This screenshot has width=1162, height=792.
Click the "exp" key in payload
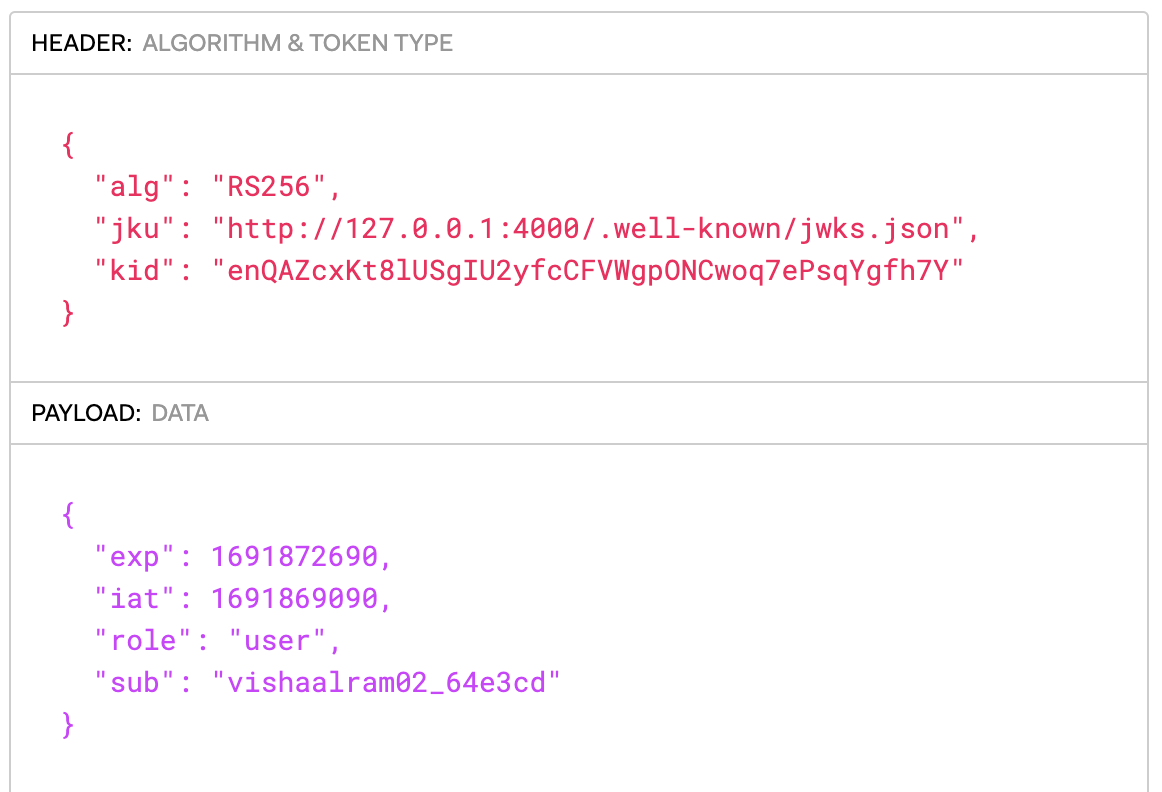(134, 556)
